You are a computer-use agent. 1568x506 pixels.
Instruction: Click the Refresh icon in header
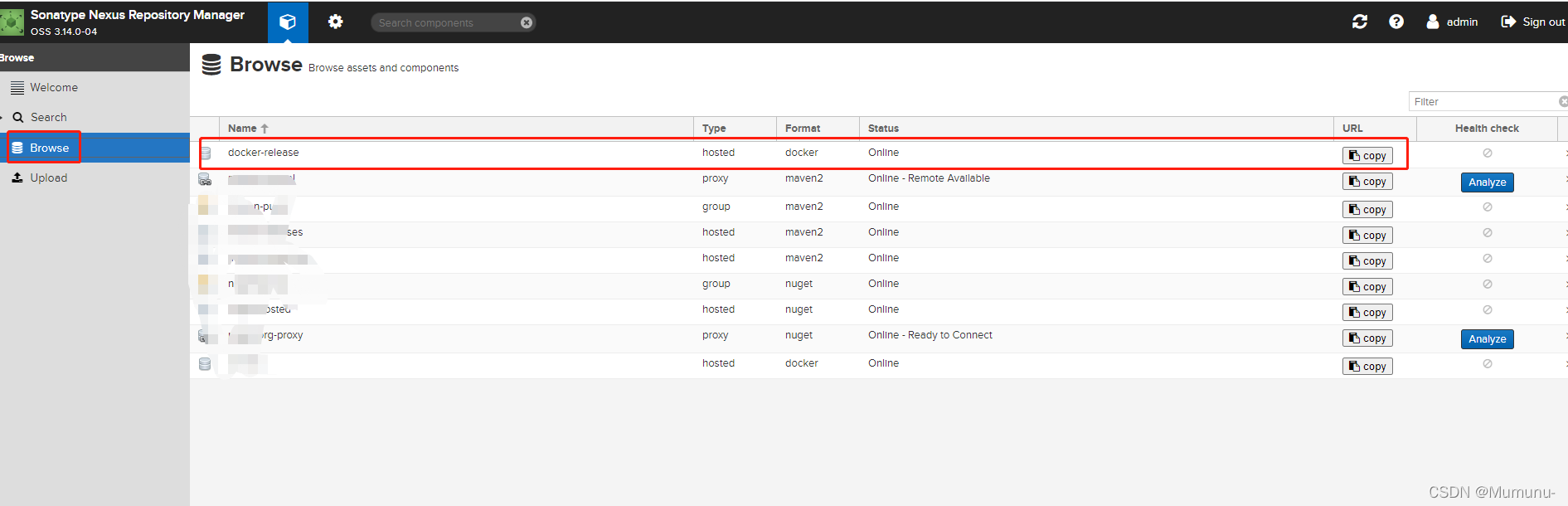tap(1360, 22)
